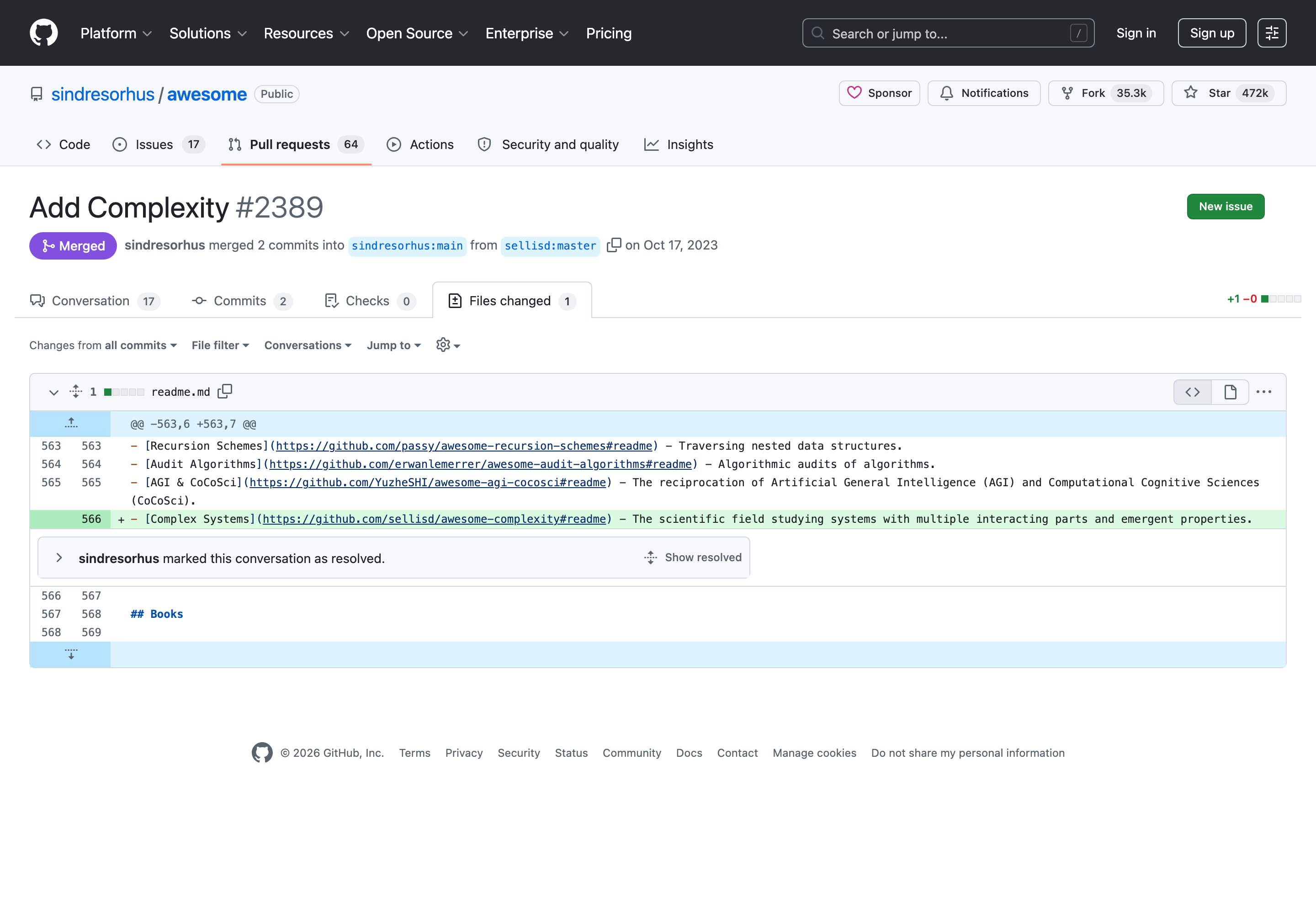Switch to the Issues tab
Image resolution: width=1316 pixels, height=914 pixels.
(158, 144)
